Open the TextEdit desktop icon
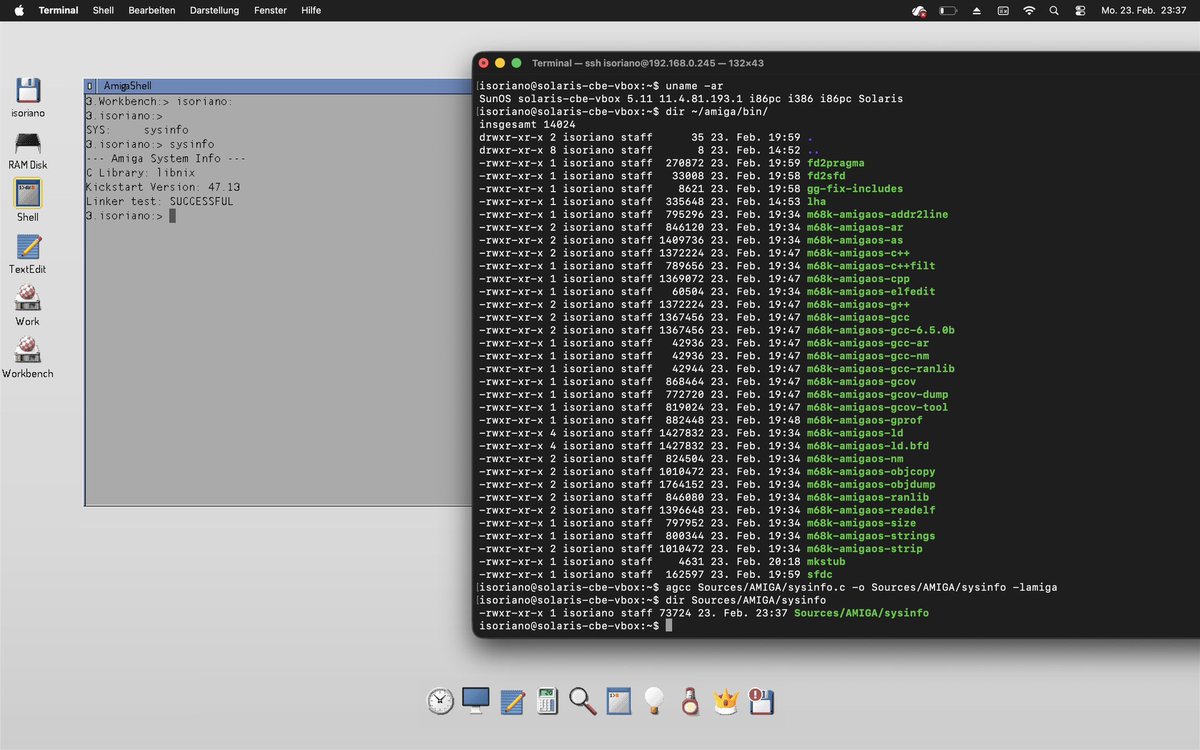Viewport: 1200px width, 750px height. click(28, 246)
